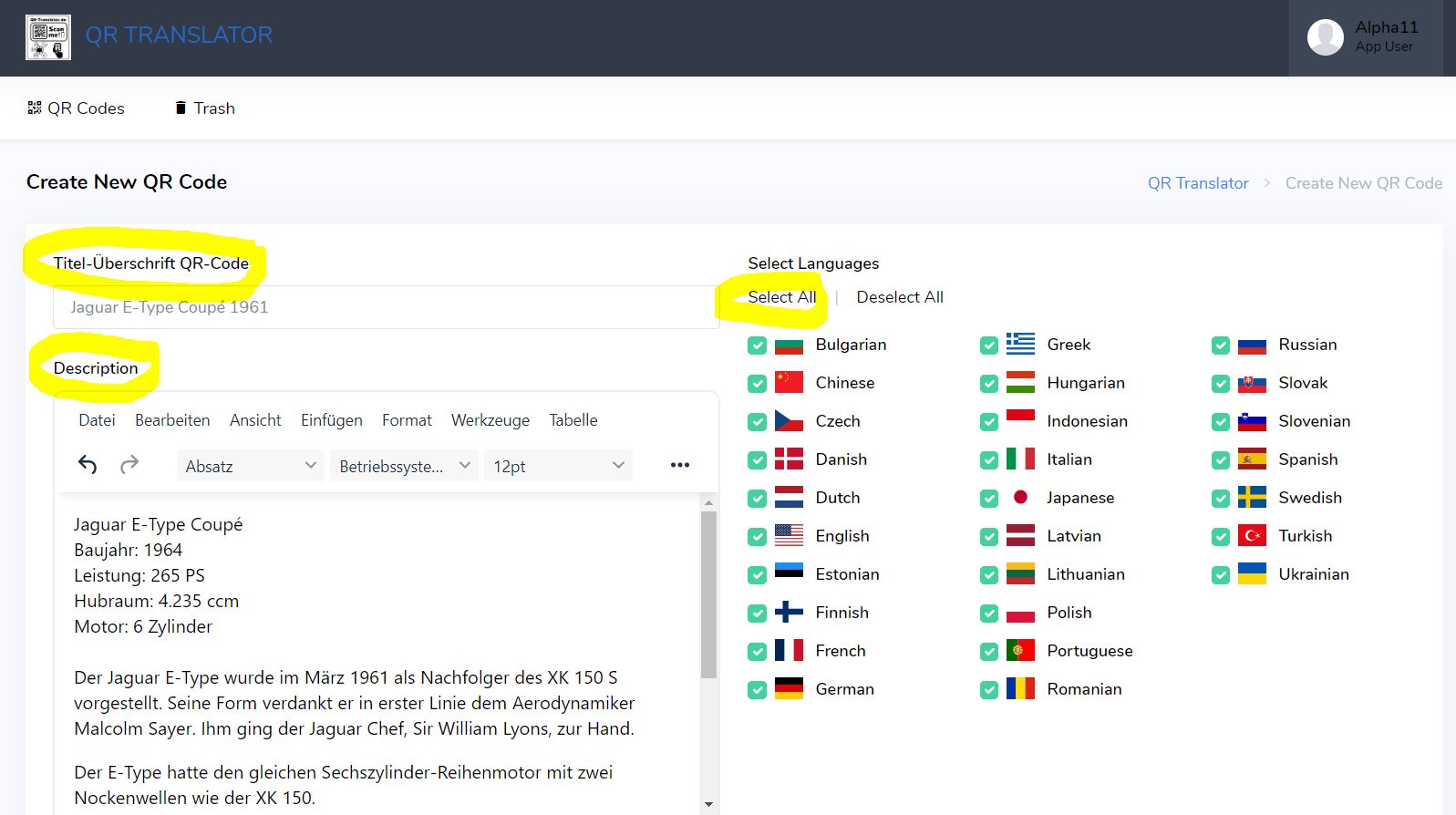Disable the Latvian language checkbox
1456x815 pixels.
click(x=988, y=537)
